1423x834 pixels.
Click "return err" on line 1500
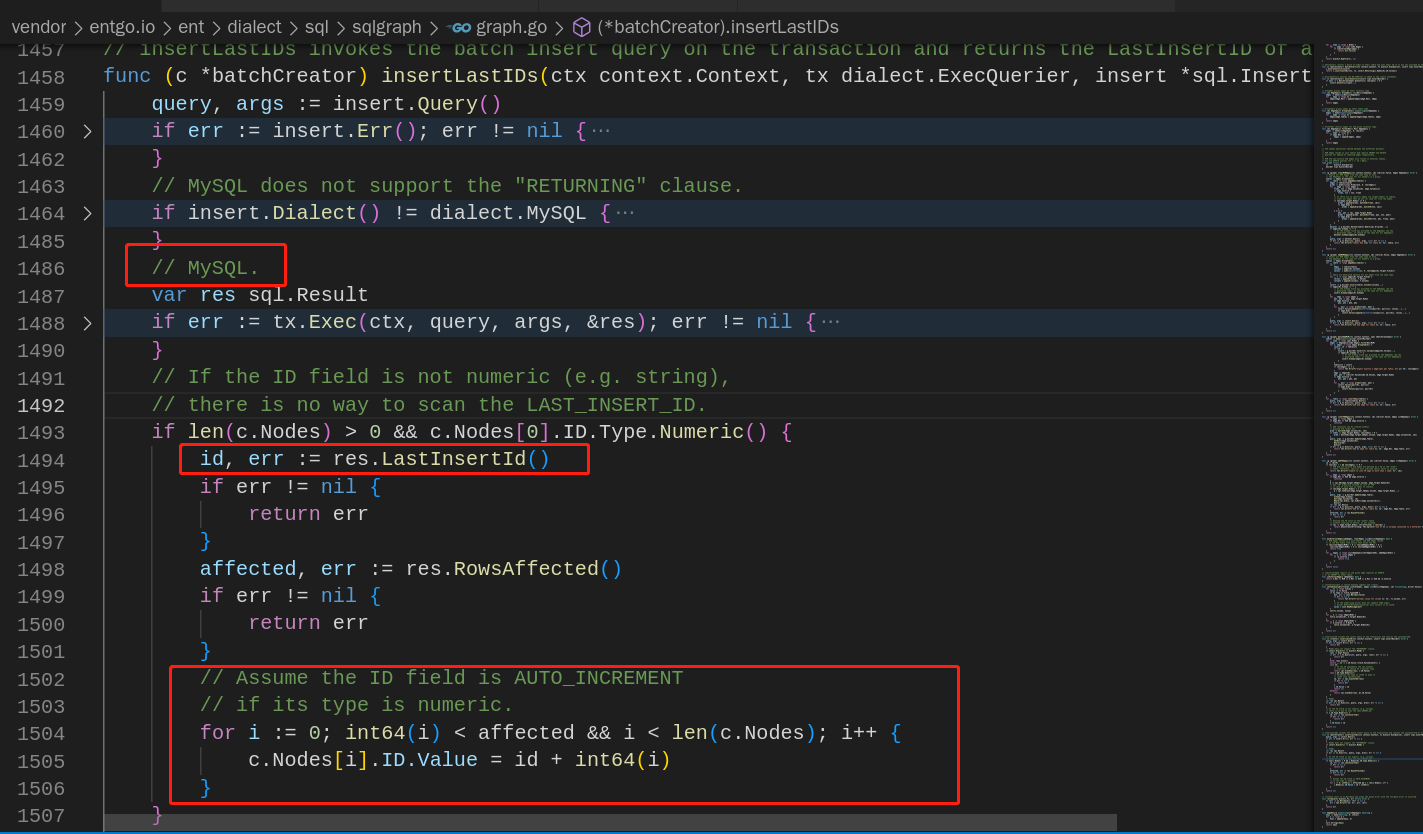(308, 623)
